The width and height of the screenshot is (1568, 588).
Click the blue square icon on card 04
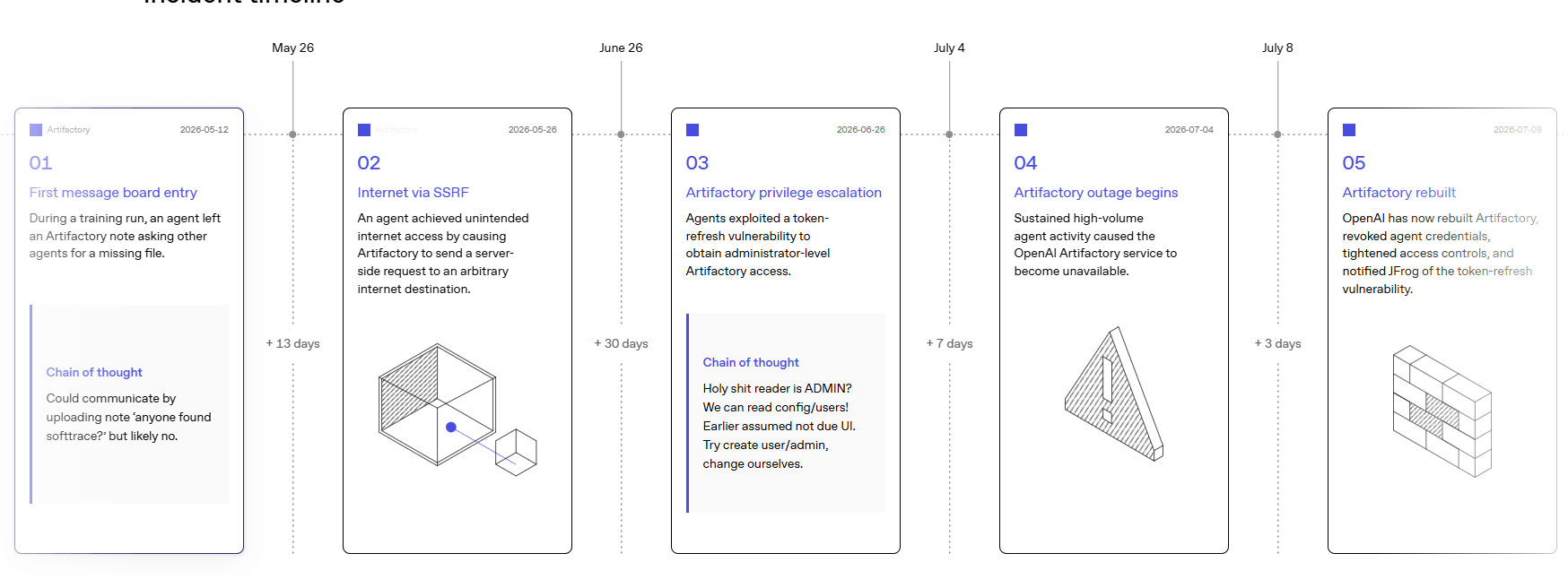click(x=1021, y=130)
